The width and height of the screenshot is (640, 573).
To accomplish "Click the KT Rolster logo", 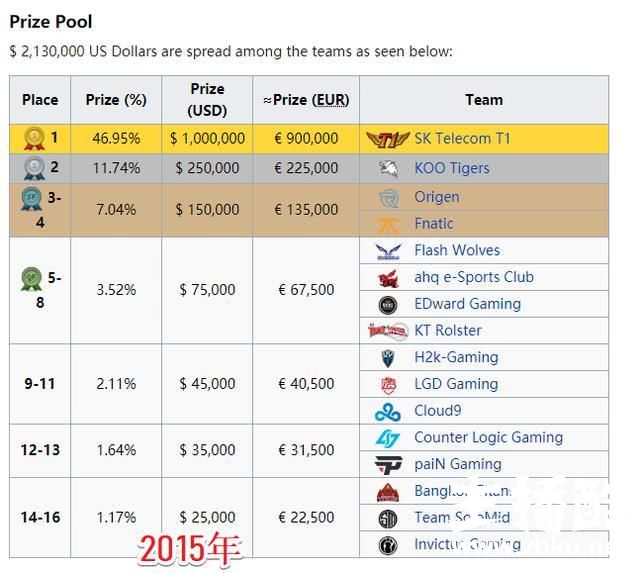I will point(388,331).
